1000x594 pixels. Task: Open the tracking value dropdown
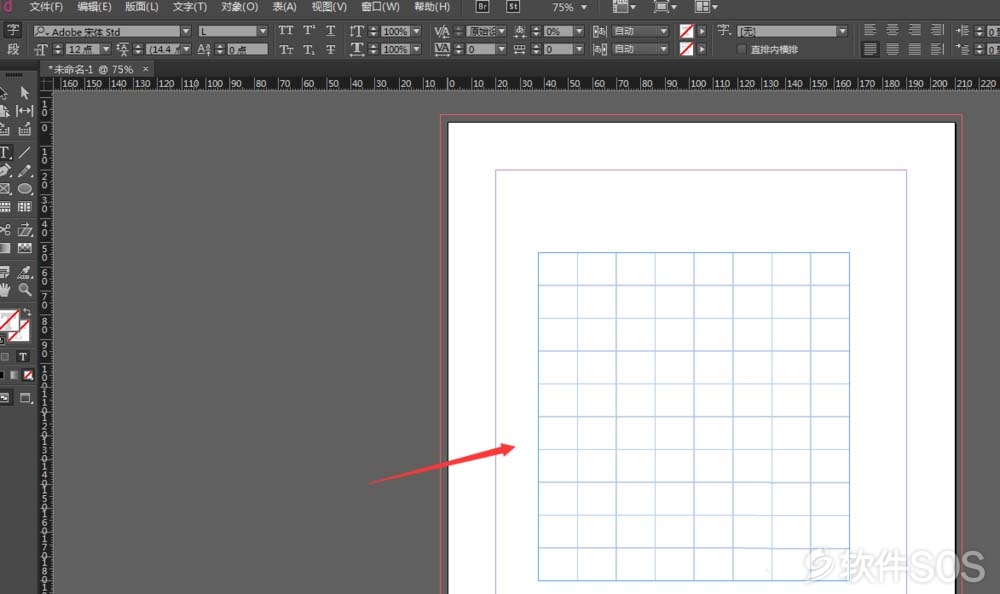(501, 49)
